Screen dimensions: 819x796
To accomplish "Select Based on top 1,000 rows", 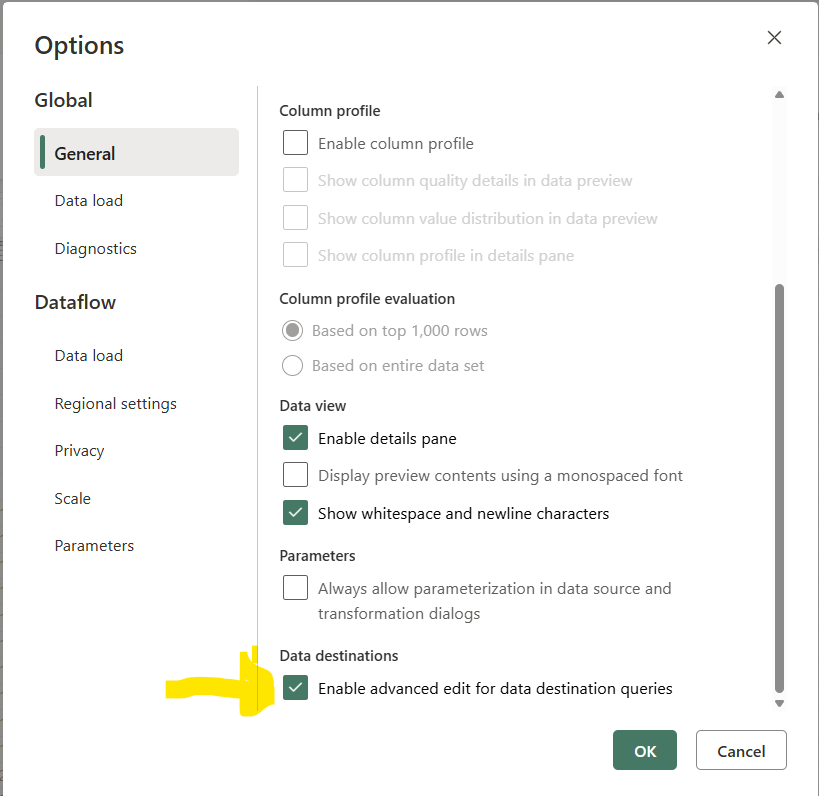I will [x=292, y=331].
